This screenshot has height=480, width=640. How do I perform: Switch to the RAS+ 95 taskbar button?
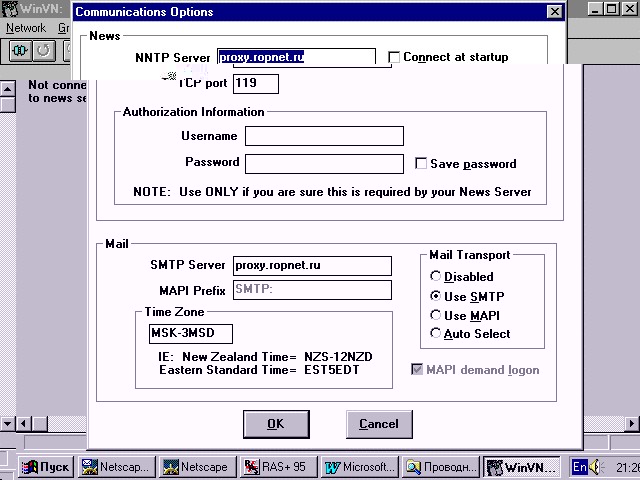coord(278,467)
